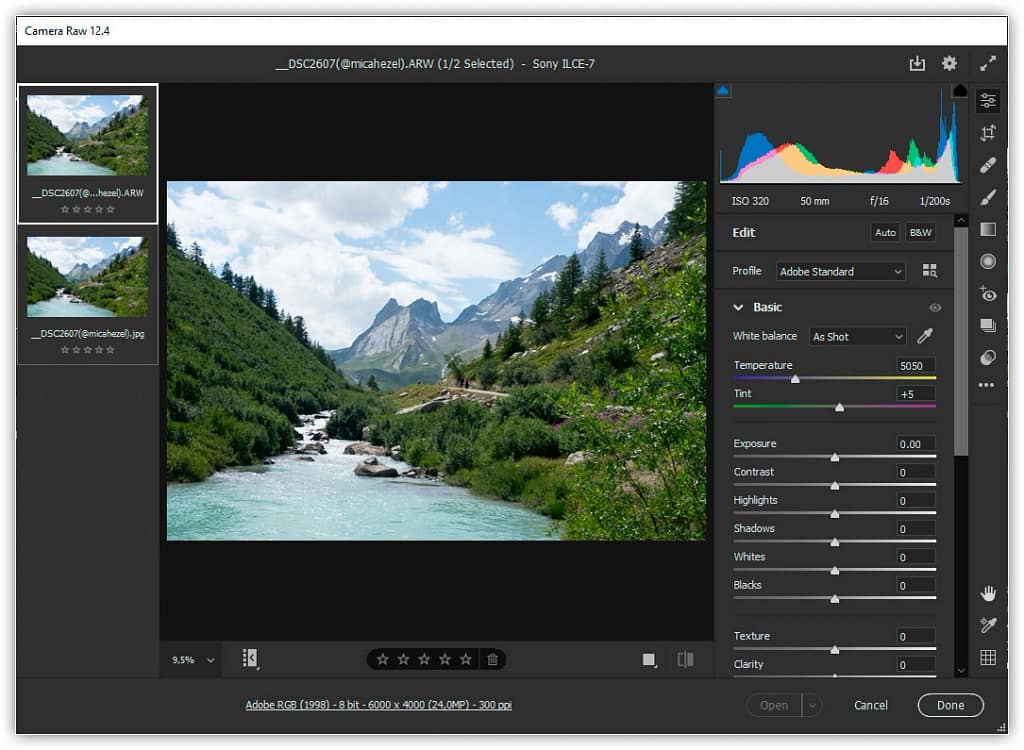The width and height of the screenshot is (1024, 750).
Task: Select the Red Eye removal tool
Action: pos(987,293)
